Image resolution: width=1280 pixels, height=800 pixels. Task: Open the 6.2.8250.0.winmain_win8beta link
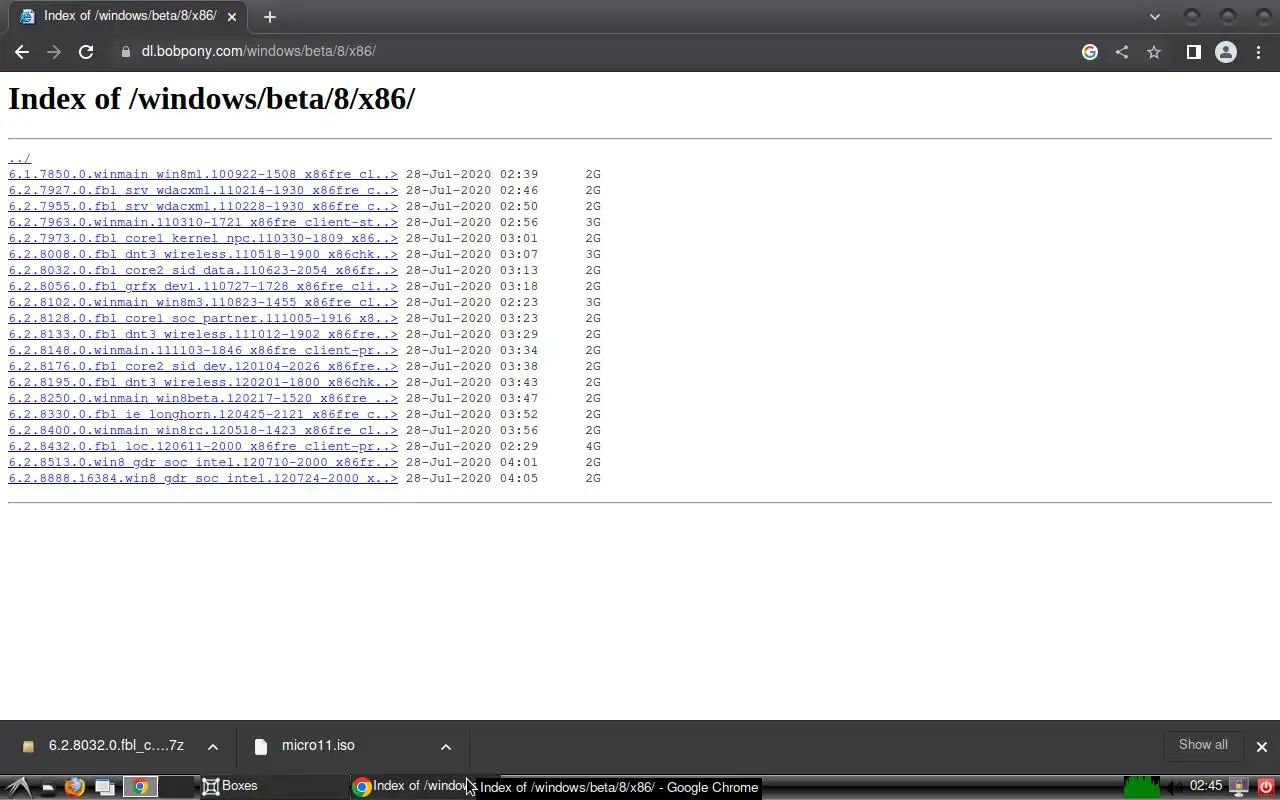tap(203, 398)
